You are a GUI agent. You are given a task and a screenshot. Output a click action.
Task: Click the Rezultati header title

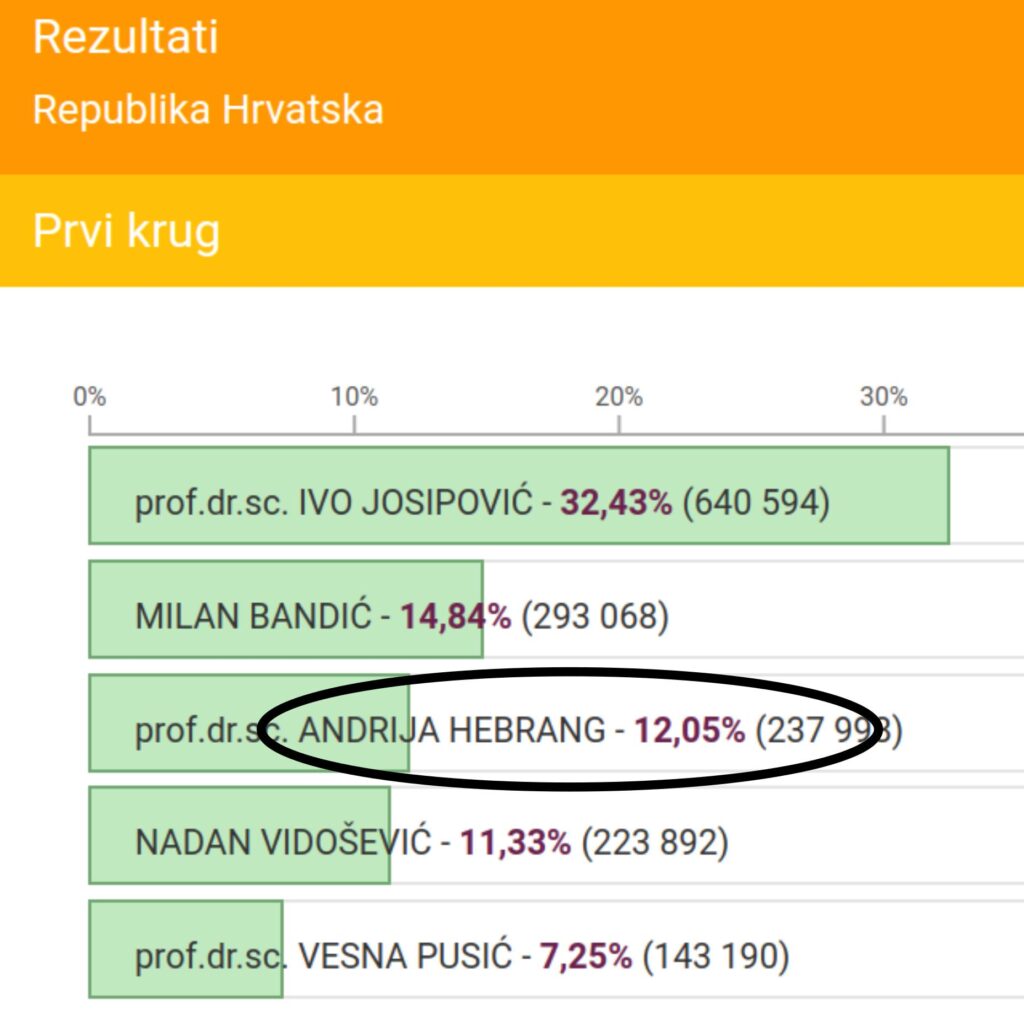(125, 37)
